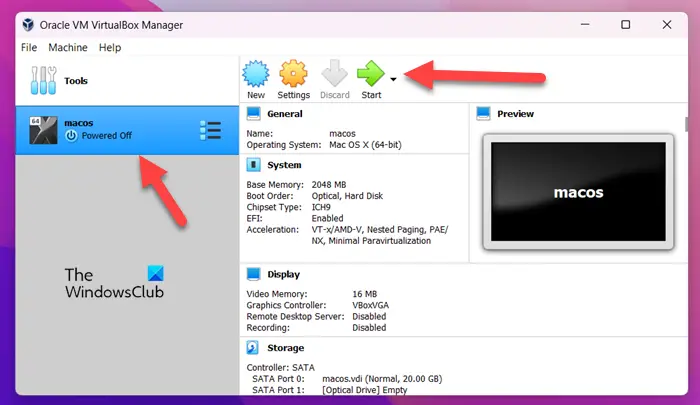
Task: Open the File menu
Action: 29,47
